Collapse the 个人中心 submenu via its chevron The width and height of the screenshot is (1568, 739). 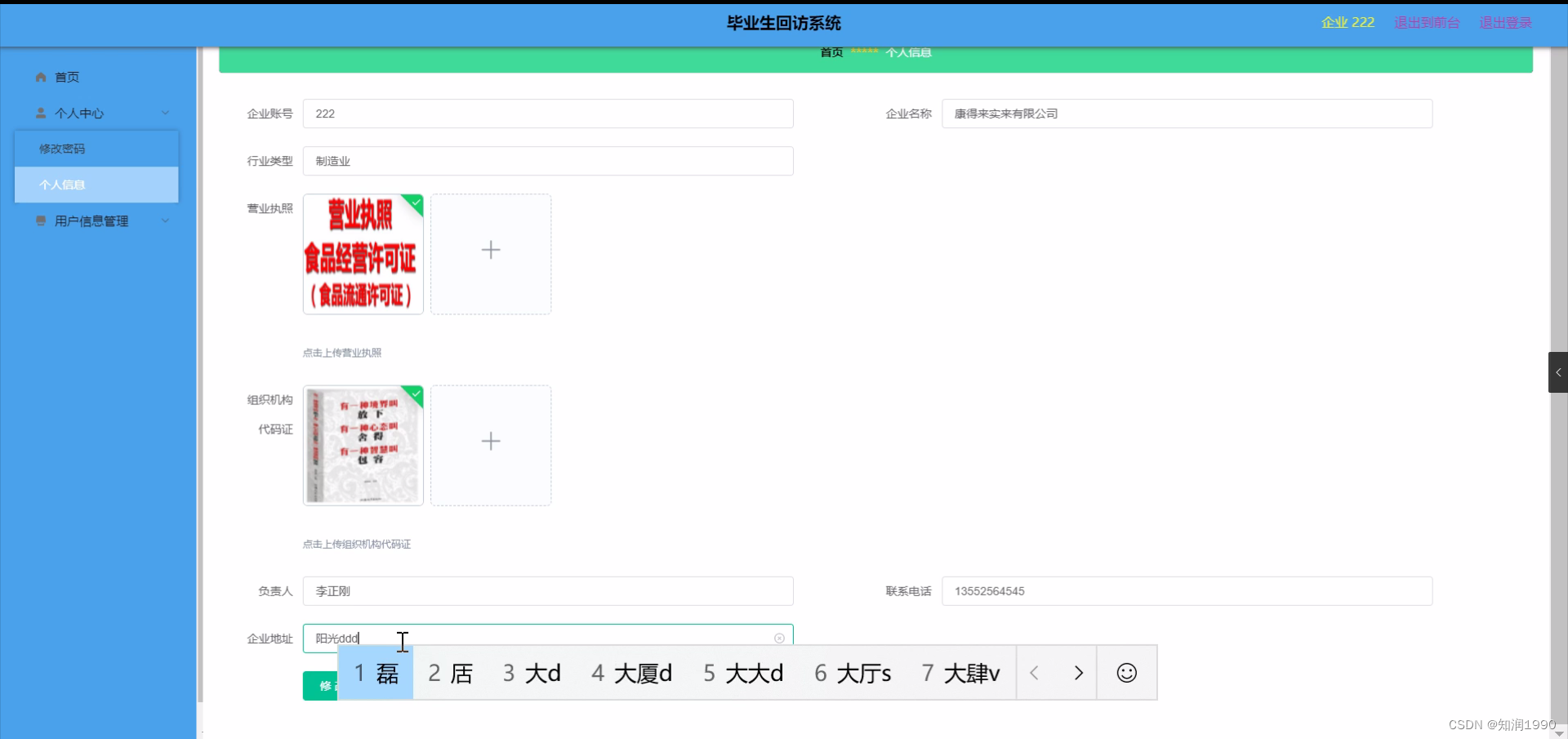tap(166, 112)
